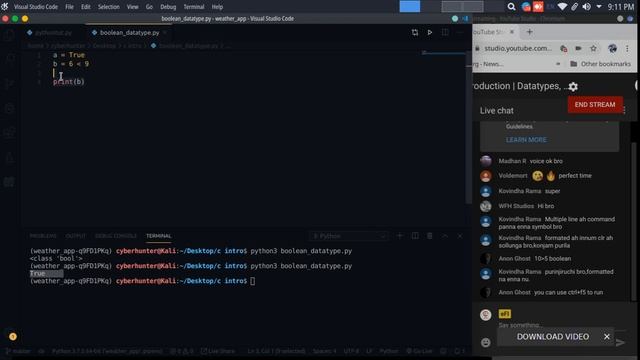
Task: Open Chrome three-dot menu
Action: coord(627,49)
